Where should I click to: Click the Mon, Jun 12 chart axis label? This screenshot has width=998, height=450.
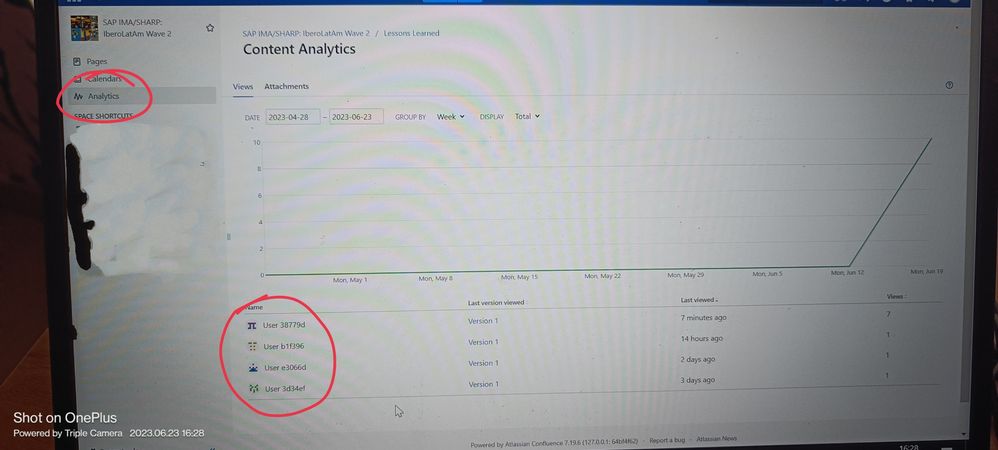[847, 273]
